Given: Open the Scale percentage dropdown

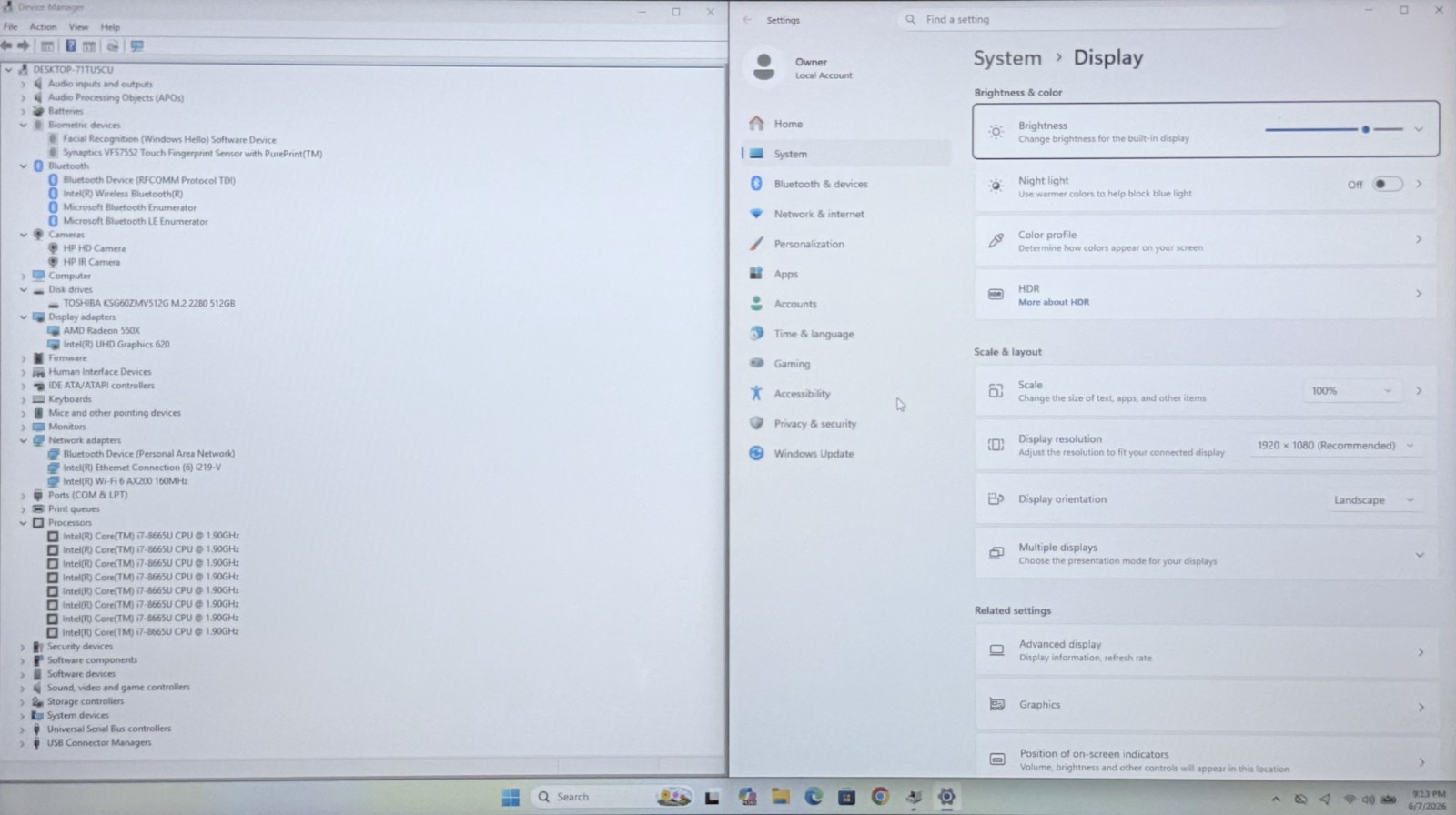Looking at the screenshot, I should tap(1350, 391).
